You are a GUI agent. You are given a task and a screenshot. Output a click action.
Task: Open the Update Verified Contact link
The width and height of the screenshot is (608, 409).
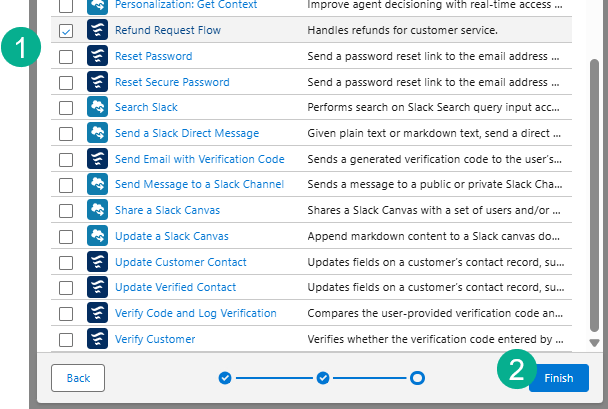coord(175,288)
